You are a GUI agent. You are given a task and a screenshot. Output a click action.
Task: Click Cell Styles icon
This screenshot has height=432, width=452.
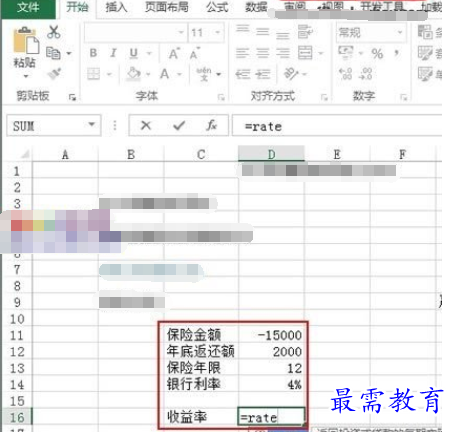click(425, 74)
